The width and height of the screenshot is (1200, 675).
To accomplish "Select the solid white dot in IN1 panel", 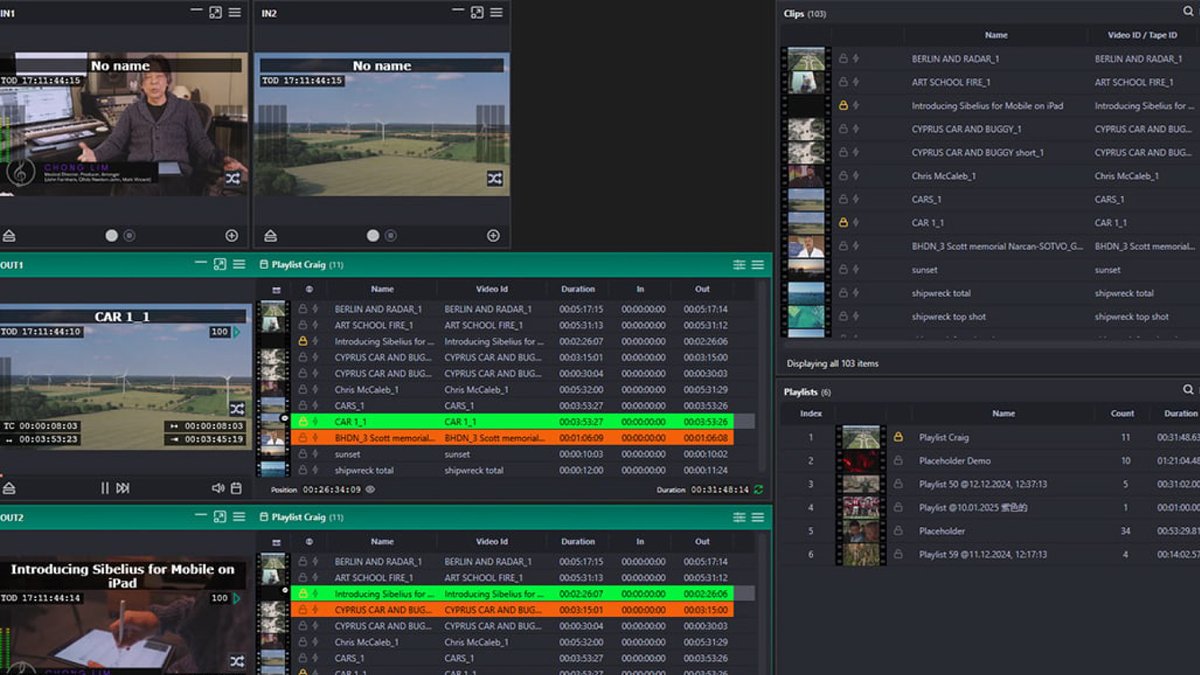I will 112,236.
